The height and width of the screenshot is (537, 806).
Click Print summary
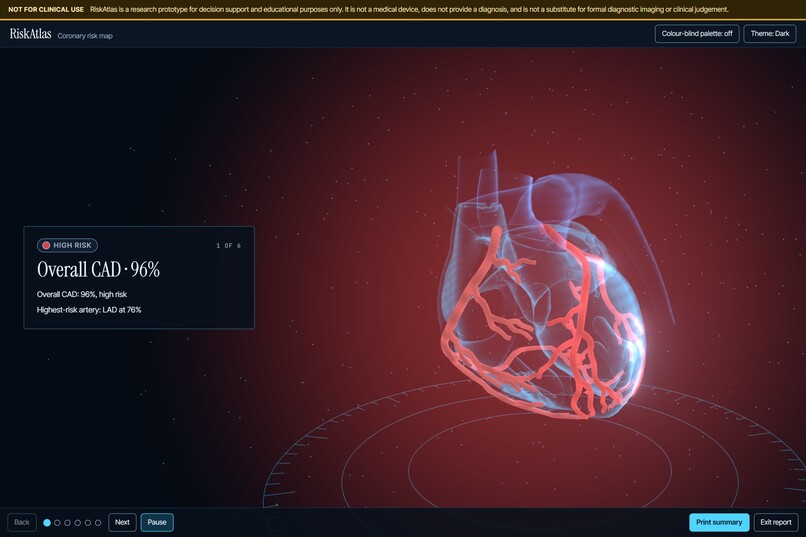(x=719, y=522)
